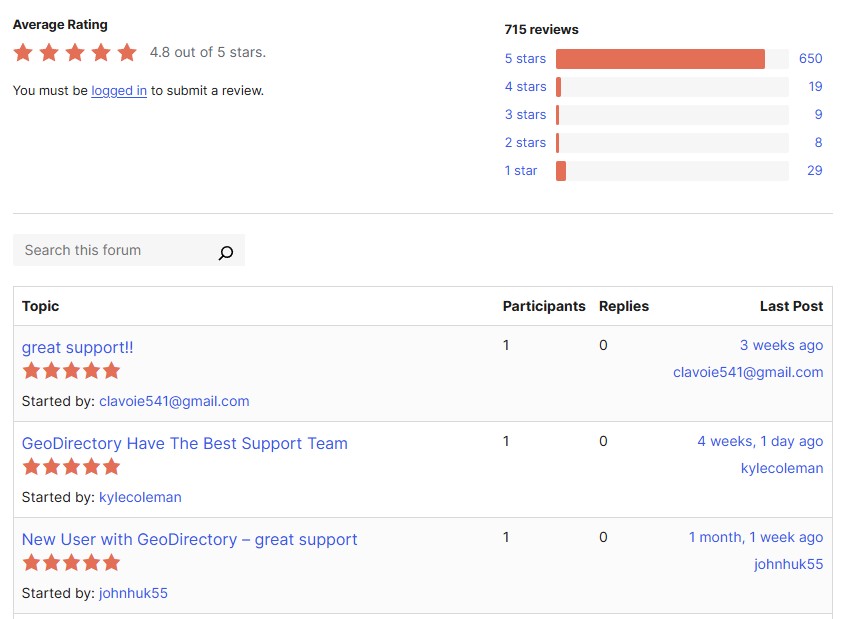Filter reviews by 1 star
This screenshot has width=844, height=619.
pos(521,171)
